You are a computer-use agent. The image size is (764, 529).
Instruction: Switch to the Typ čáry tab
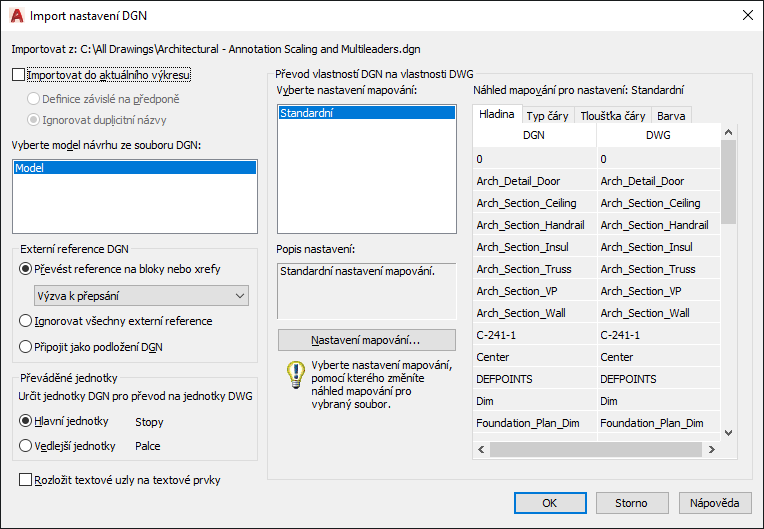[x=547, y=116]
